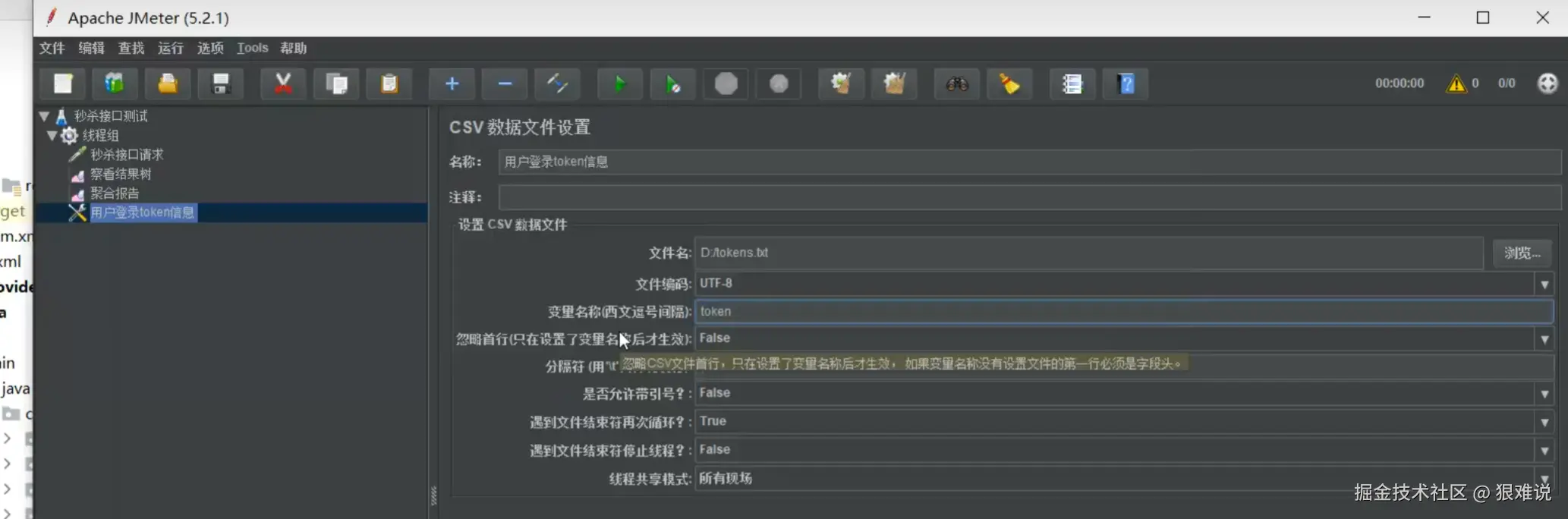Click the Stop test icon
1568x519 pixels.
point(726,83)
